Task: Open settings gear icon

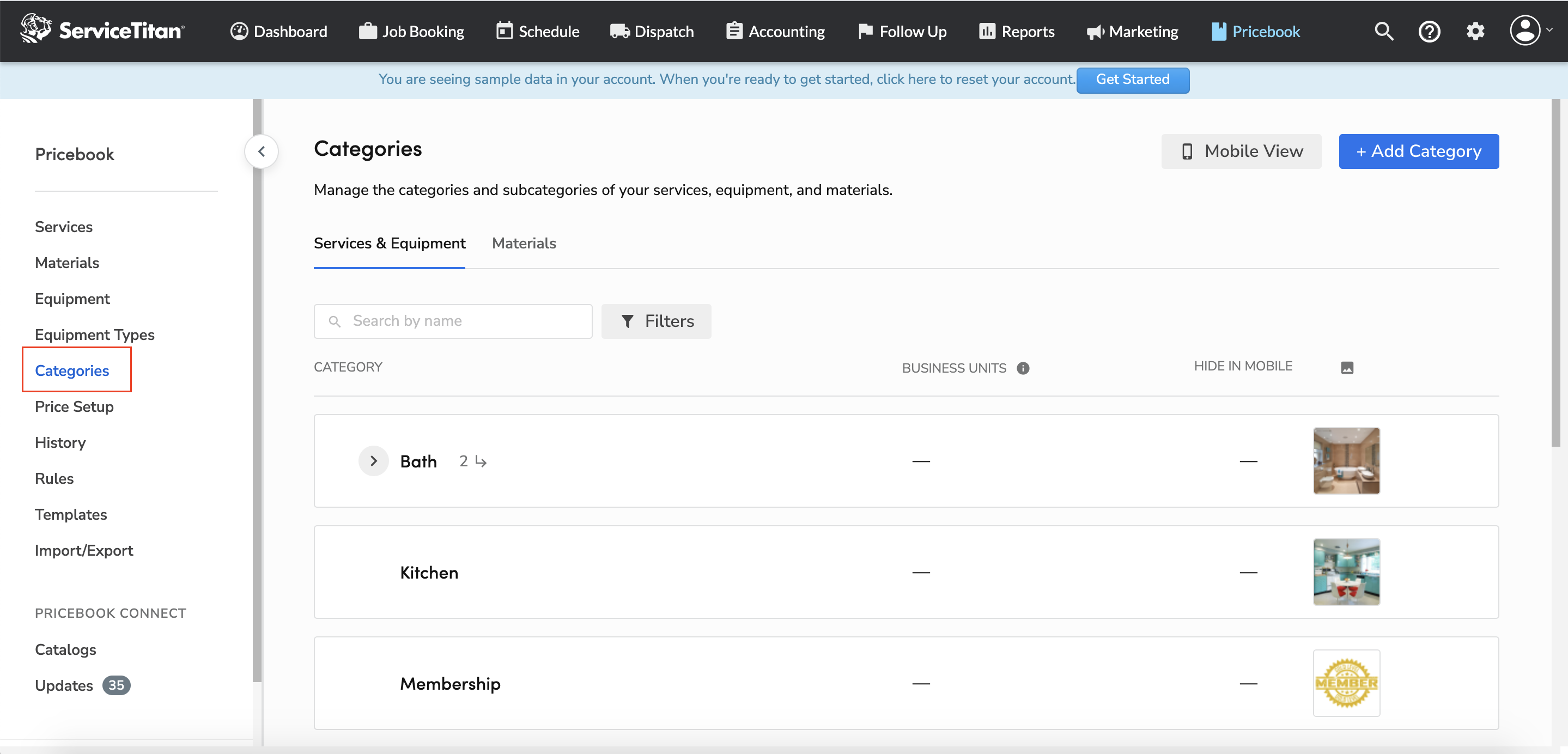Action: (1475, 31)
